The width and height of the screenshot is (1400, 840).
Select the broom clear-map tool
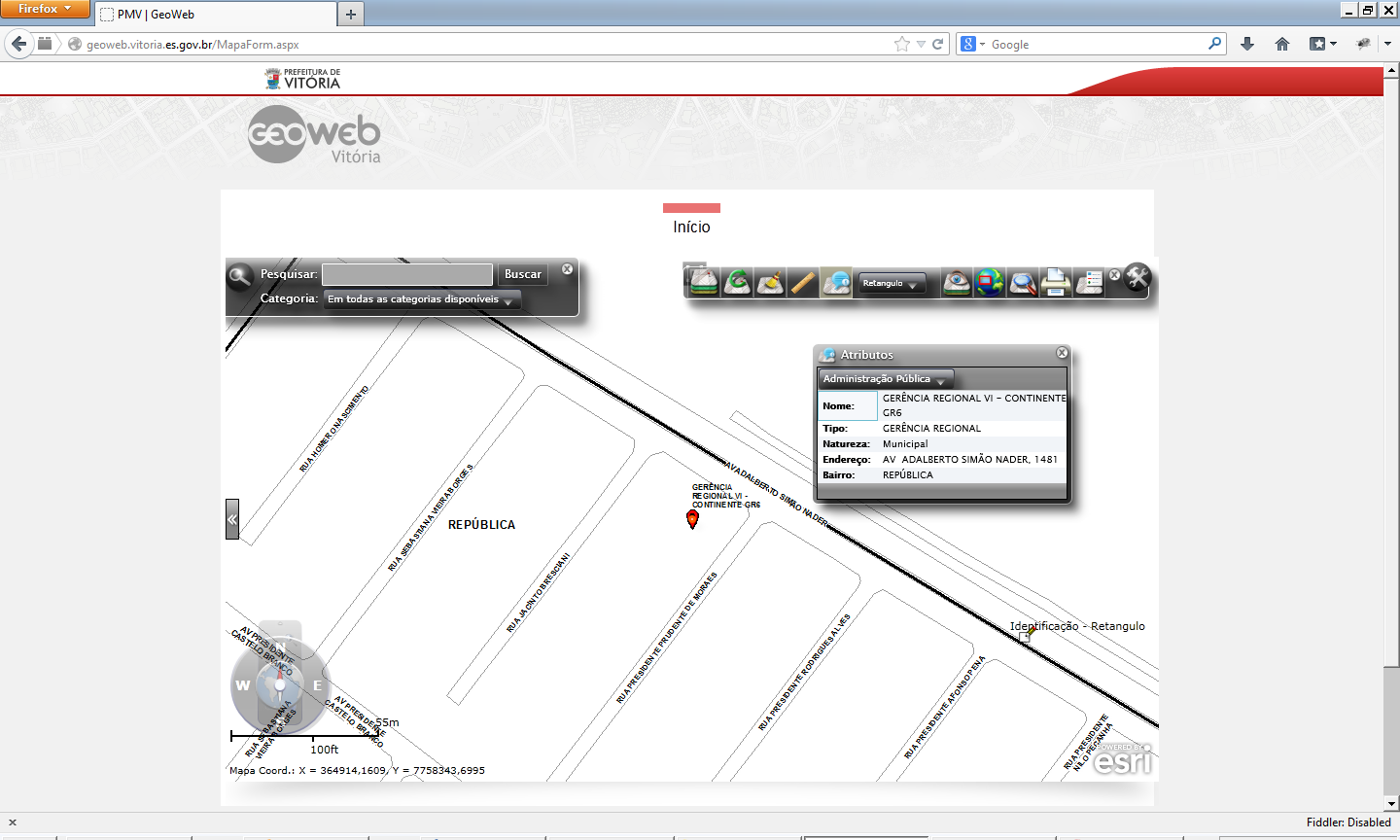tap(770, 282)
